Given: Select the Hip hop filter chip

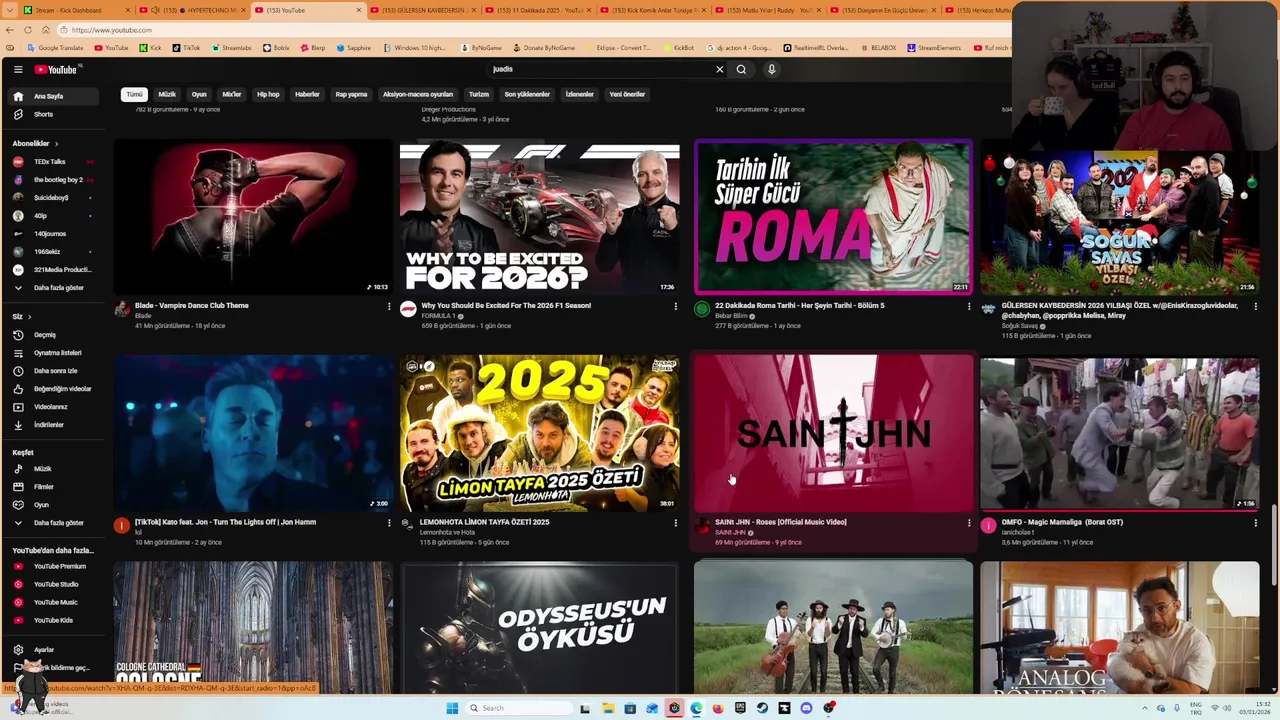Looking at the screenshot, I should tap(268, 94).
